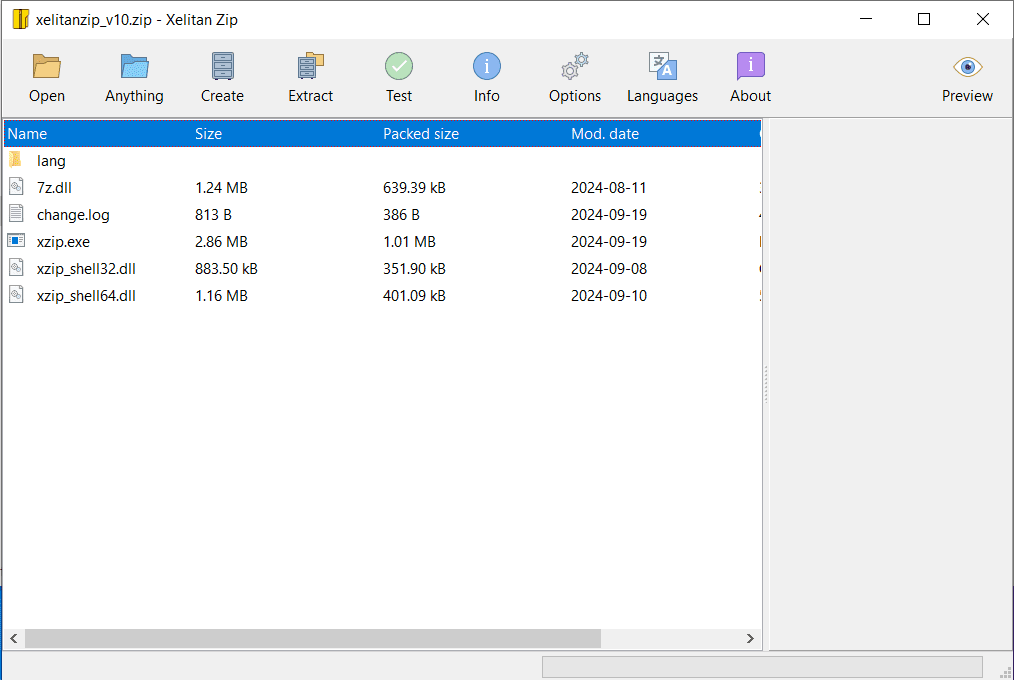Image resolution: width=1014 pixels, height=680 pixels.
Task: Click the date of change.log
Action: (609, 215)
